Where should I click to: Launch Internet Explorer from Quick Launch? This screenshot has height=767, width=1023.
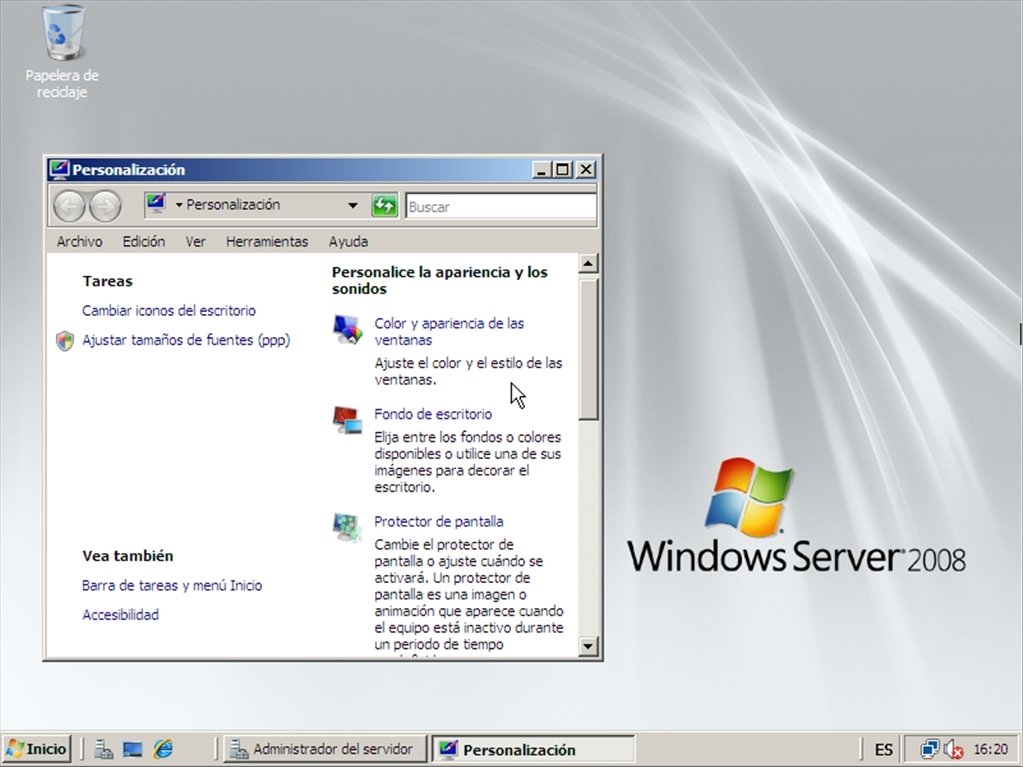point(162,749)
